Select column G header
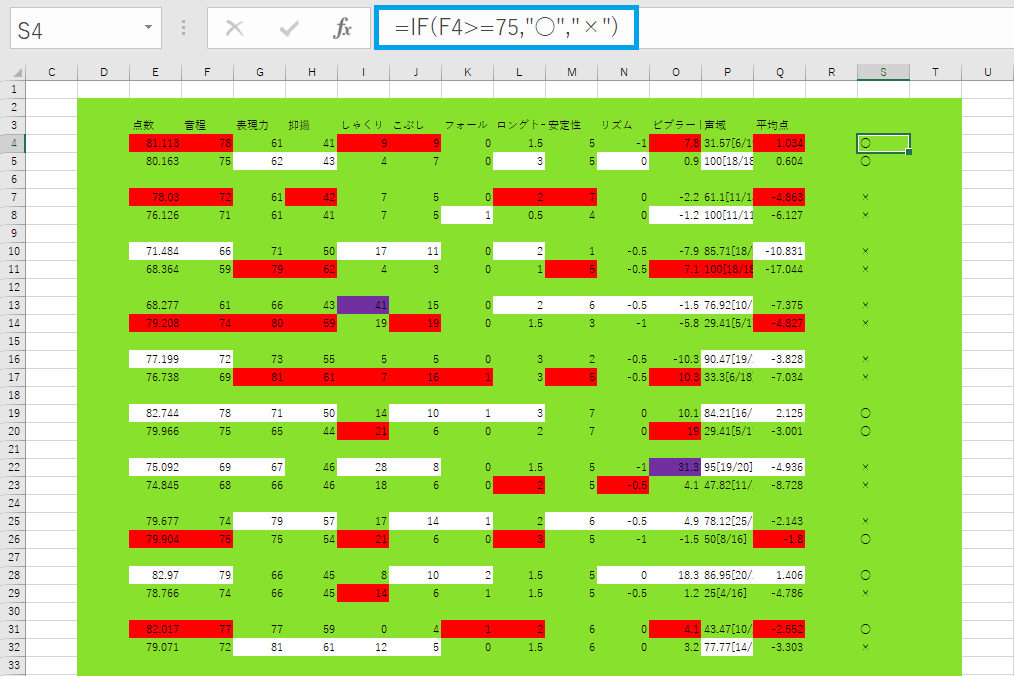The width and height of the screenshot is (1014, 676). (259, 72)
